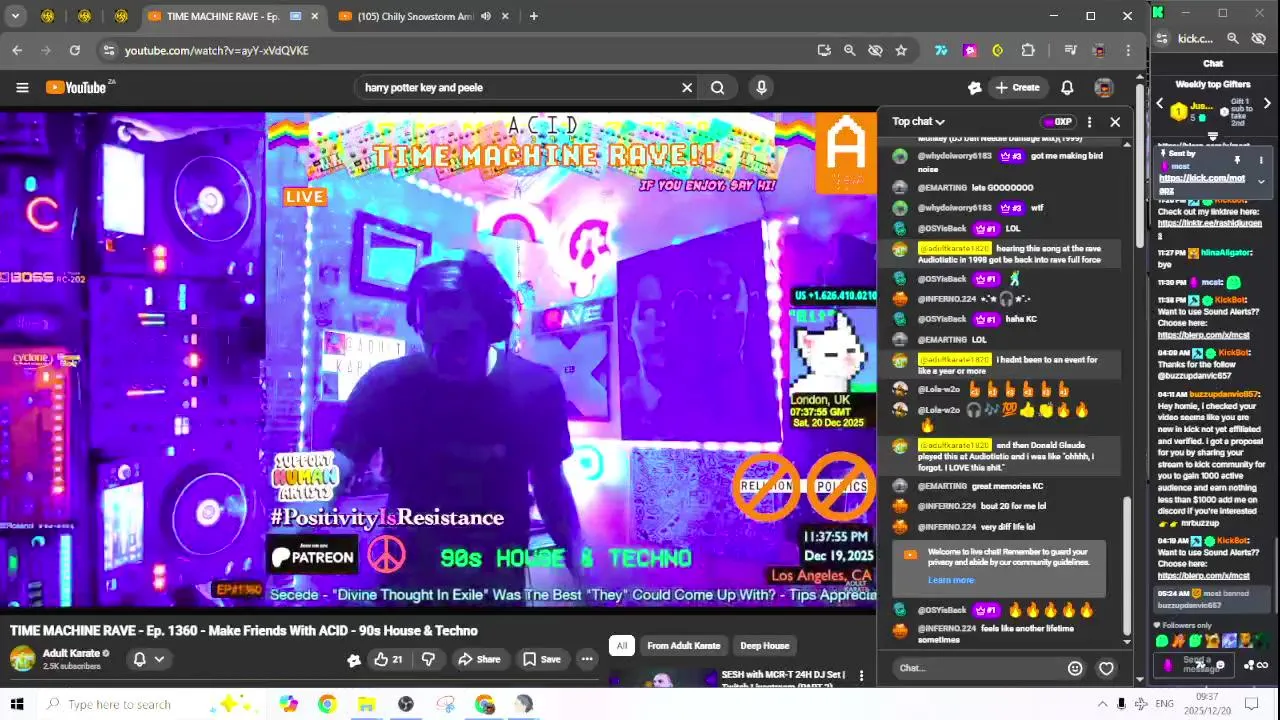This screenshot has height=720, width=1280.
Task: Mute the Chilly Snowstorm tab audio
Action: point(486,16)
